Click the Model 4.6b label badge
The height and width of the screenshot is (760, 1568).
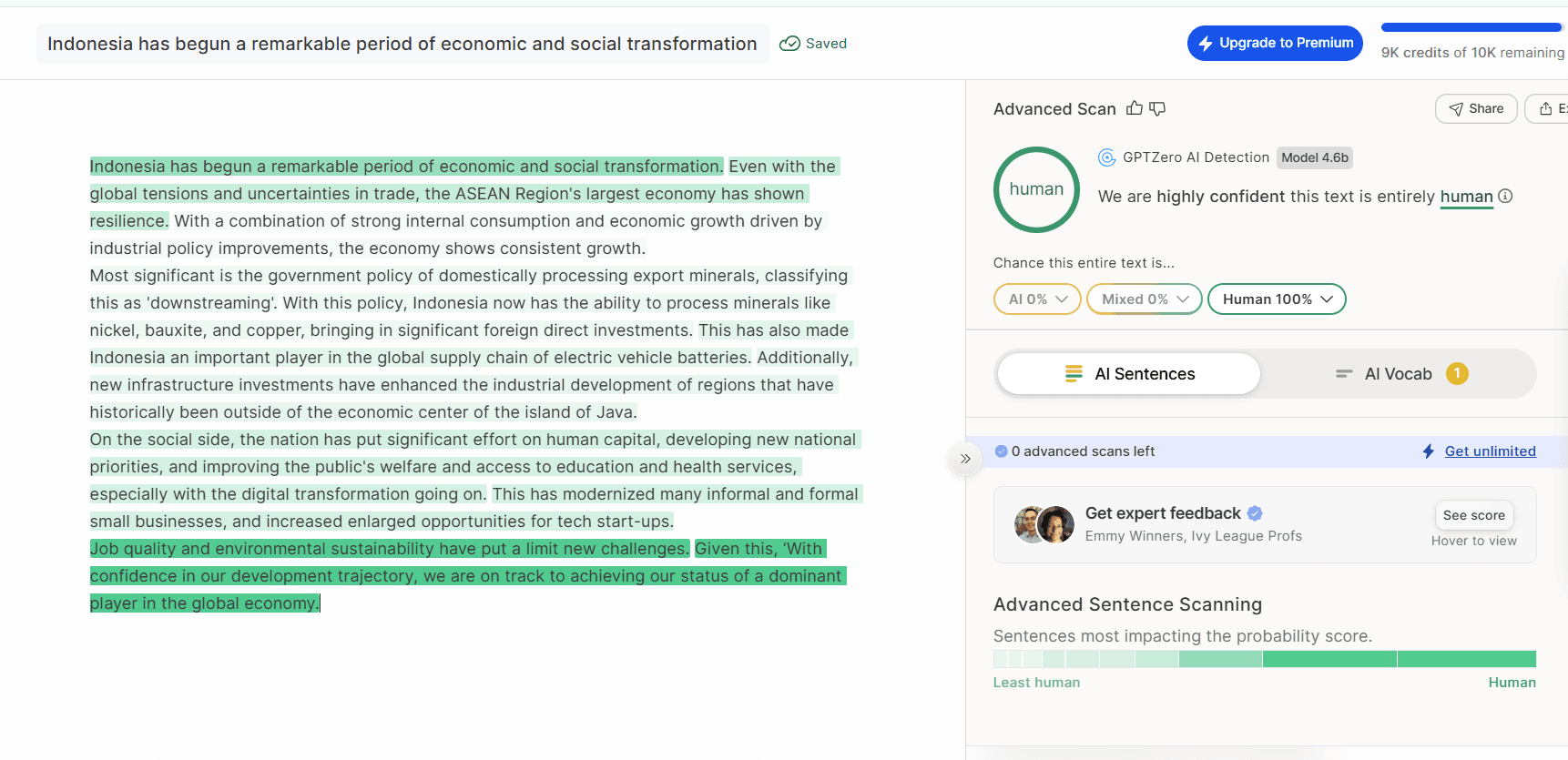click(x=1314, y=157)
